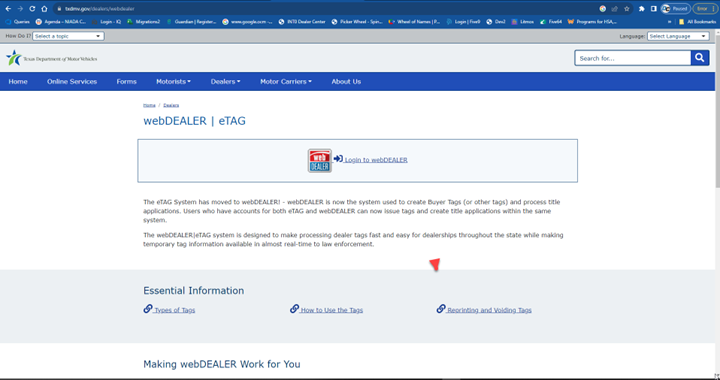
Task: Open the browser home page icon
Action: click(44, 9)
